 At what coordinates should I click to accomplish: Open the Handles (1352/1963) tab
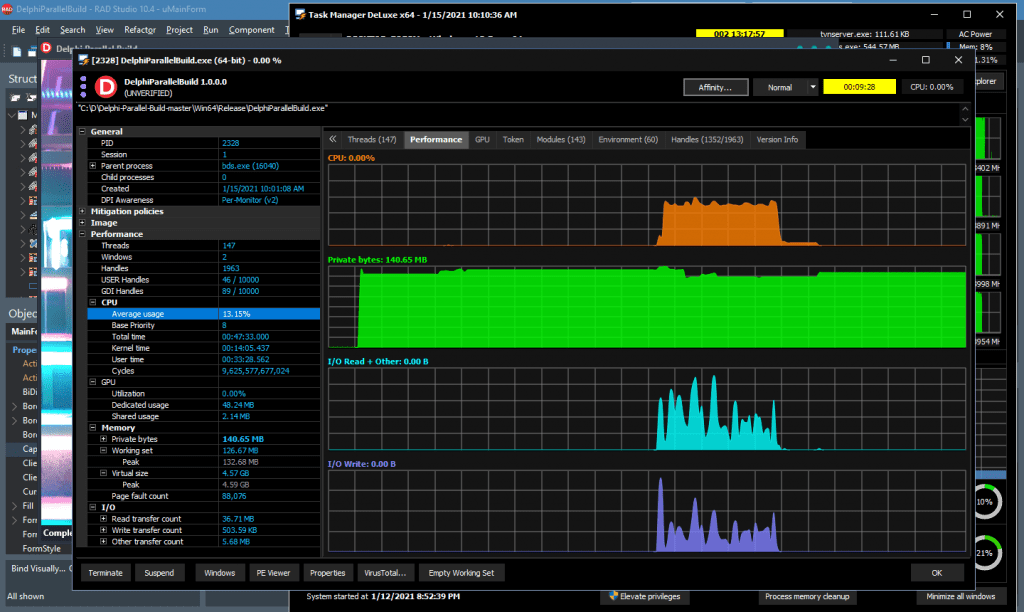pyautogui.click(x=707, y=140)
